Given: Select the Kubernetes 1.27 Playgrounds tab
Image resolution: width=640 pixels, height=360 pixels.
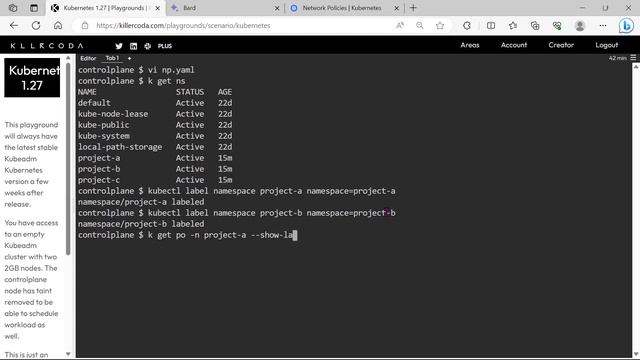Looking at the screenshot, I should [104, 8].
